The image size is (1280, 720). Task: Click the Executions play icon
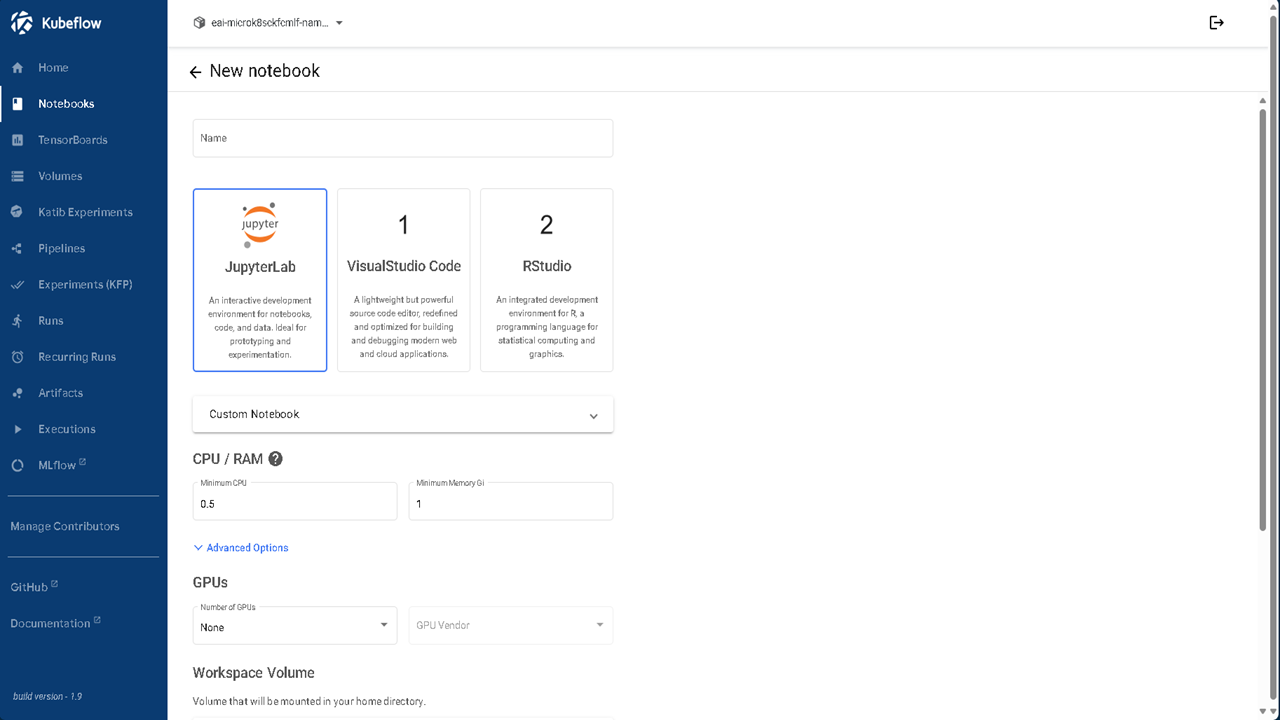tap(17, 429)
